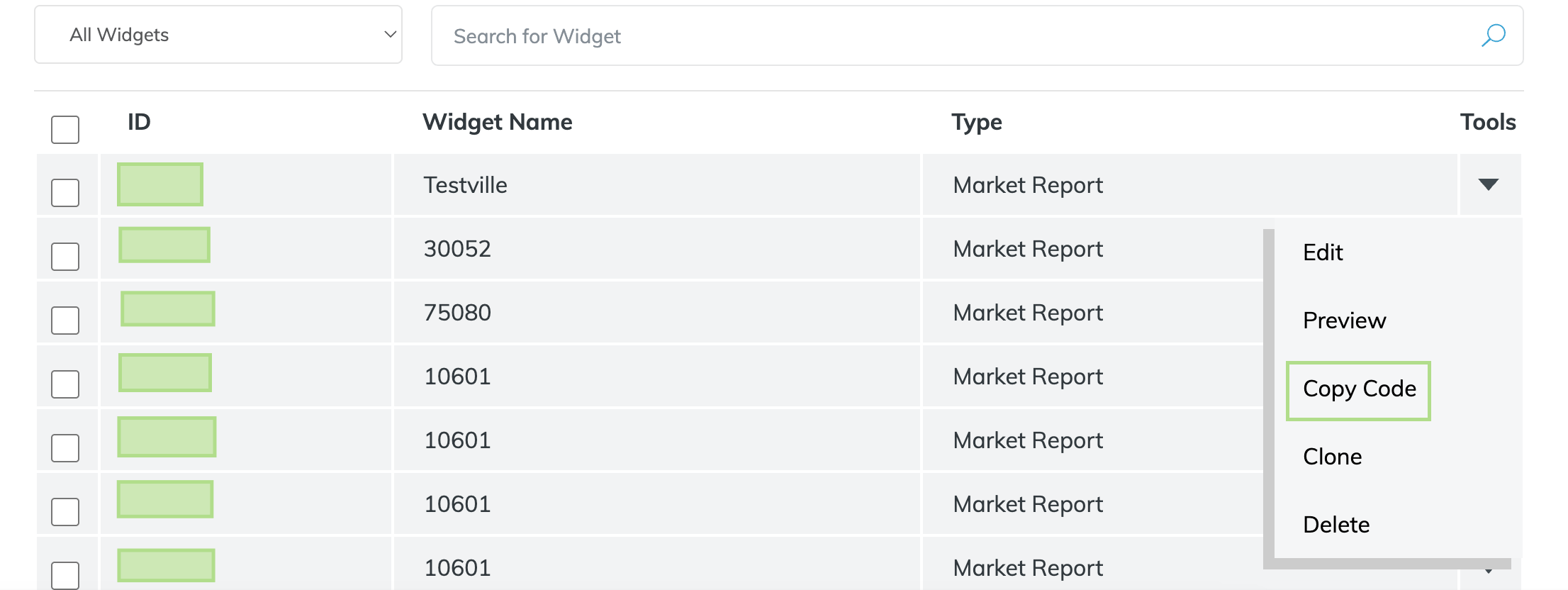Screen dimensions: 1568x590
Task: Click the search magnifier icon
Action: click(1493, 35)
